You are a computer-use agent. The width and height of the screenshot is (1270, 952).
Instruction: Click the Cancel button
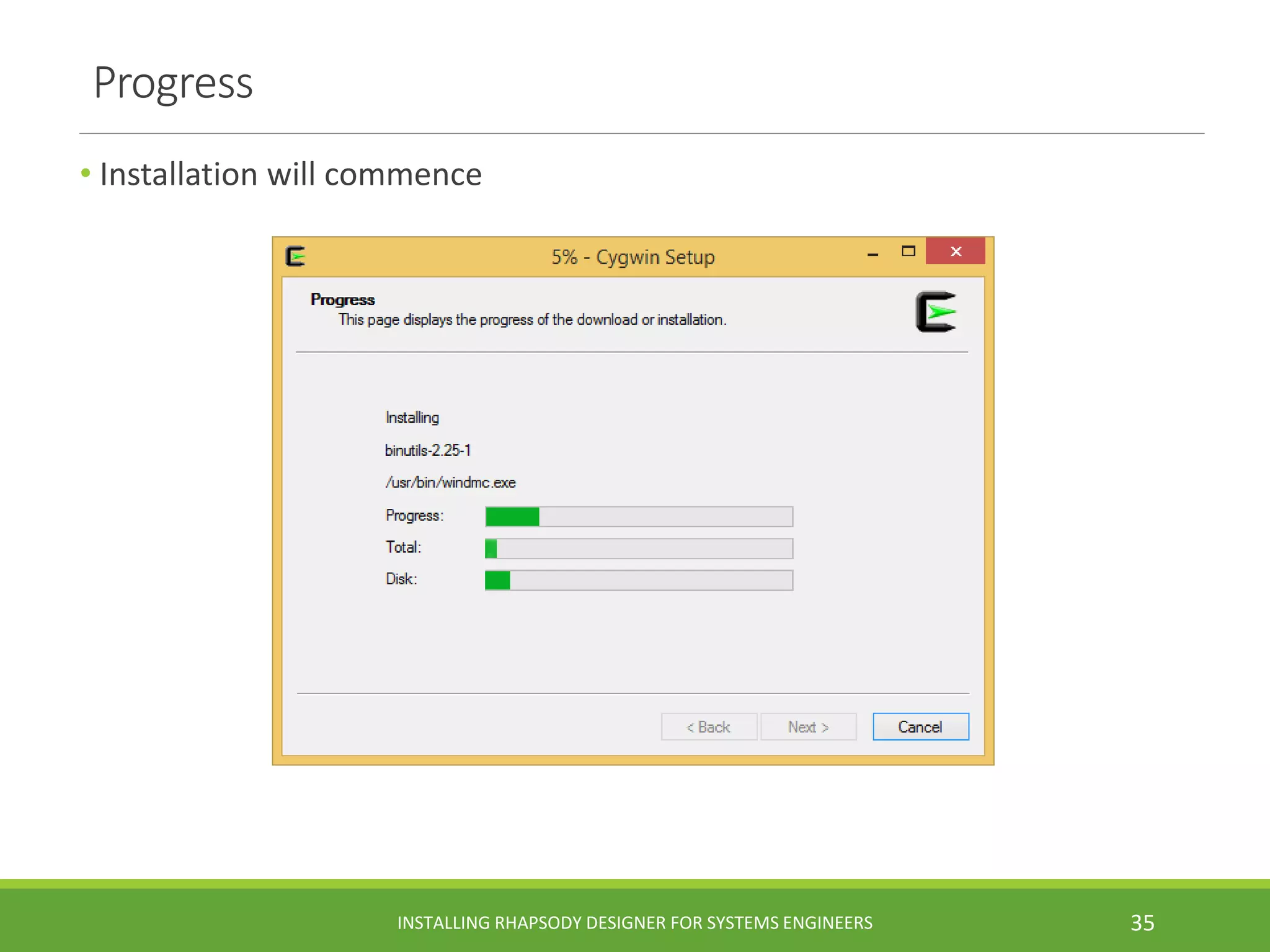[x=921, y=726]
